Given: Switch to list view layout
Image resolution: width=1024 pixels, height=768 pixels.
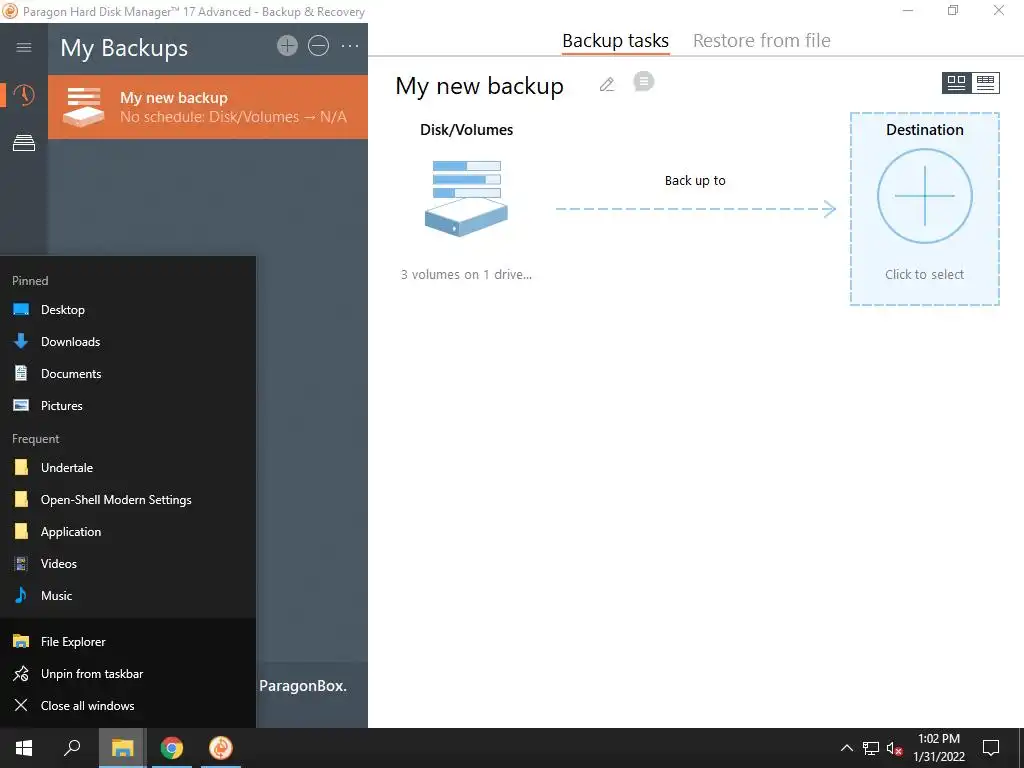Looking at the screenshot, I should click(x=985, y=83).
